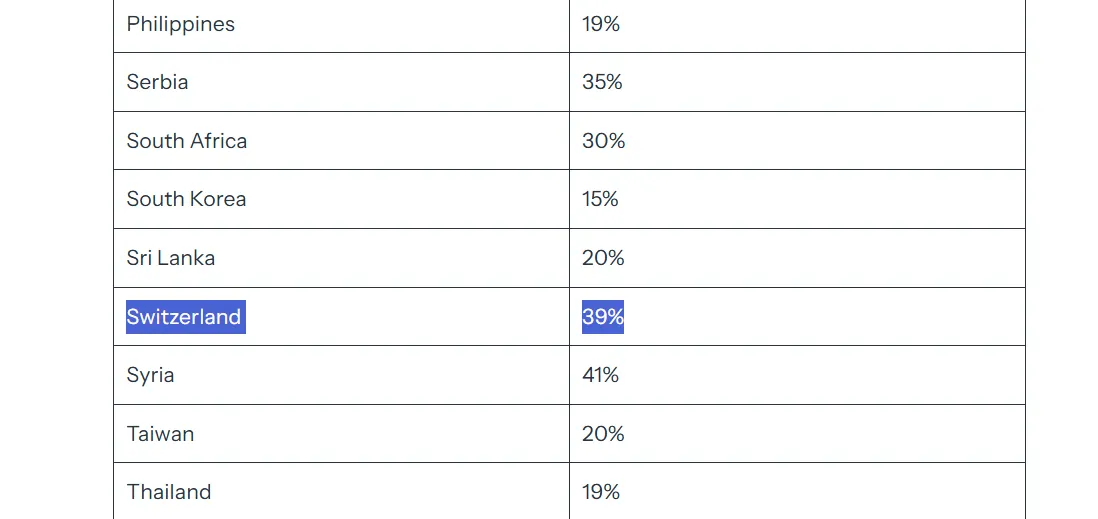Screen dimensions: 1098x519
Task: Select the Serbia table cell
Action: coord(157,82)
